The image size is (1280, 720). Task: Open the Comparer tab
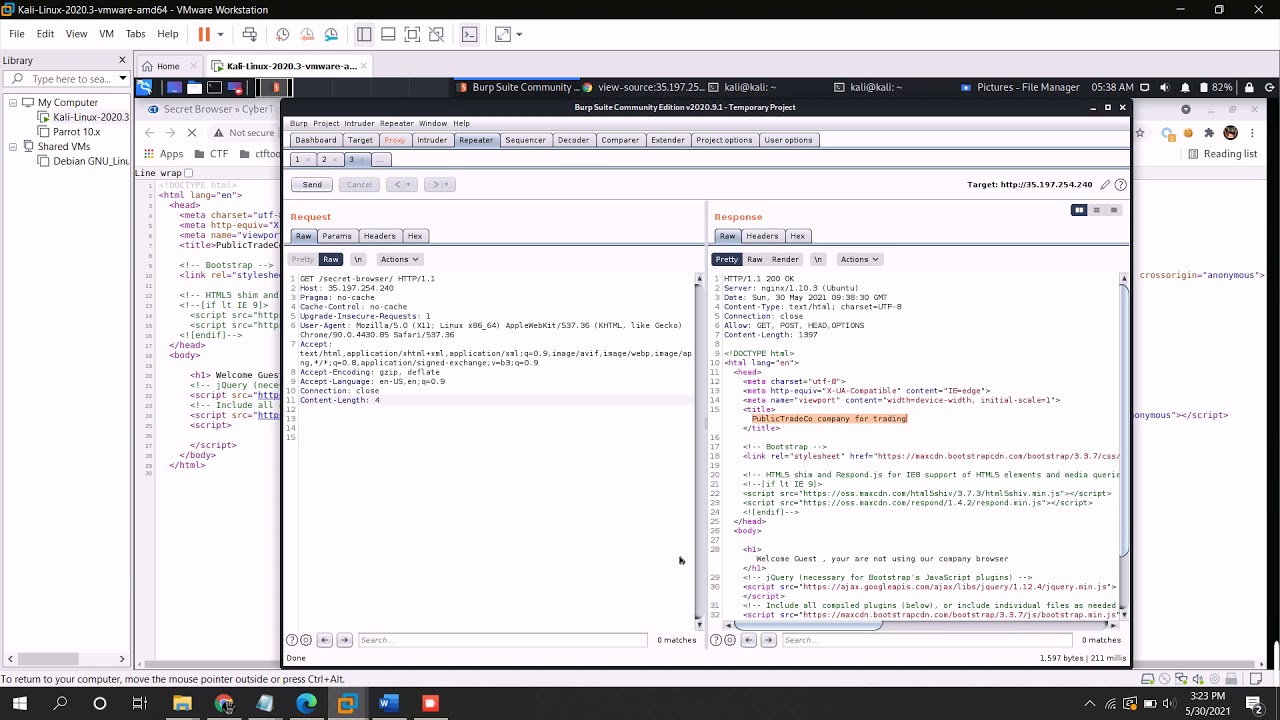coord(620,140)
